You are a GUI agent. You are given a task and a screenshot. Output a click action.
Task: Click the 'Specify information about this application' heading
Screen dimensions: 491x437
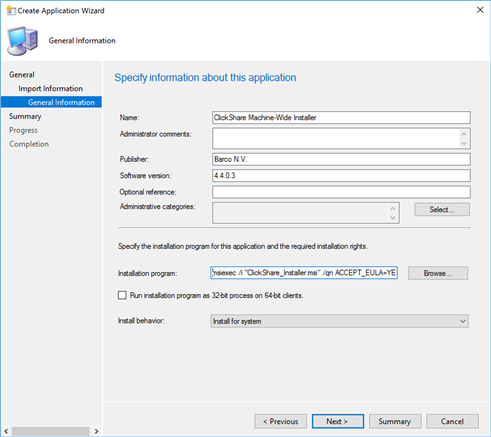tap(205, 78)
